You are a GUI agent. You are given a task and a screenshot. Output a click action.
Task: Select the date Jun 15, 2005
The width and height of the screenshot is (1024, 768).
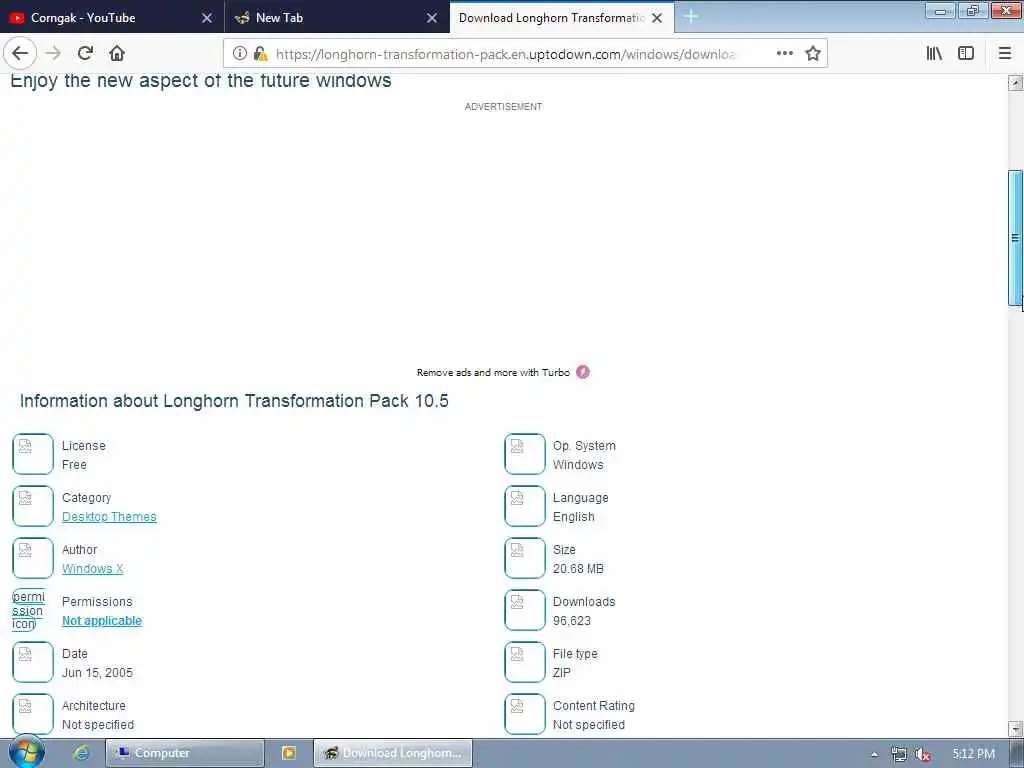pos(97,673)
